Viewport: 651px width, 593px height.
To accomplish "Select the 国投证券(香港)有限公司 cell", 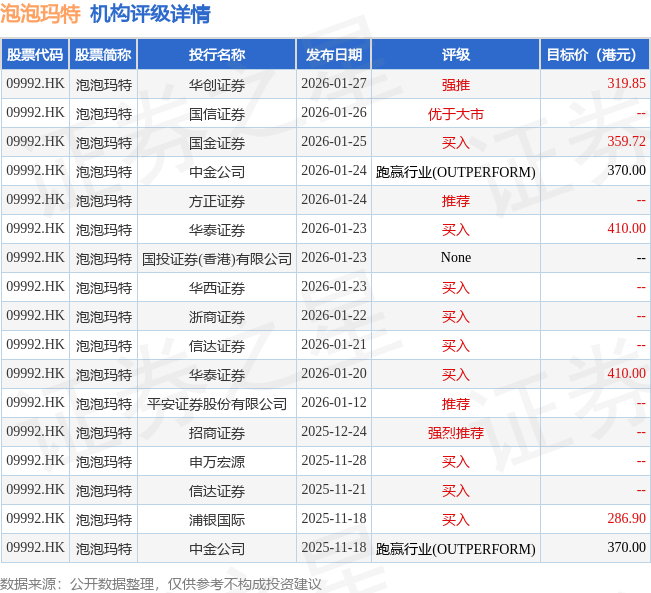I will (x=217, y=259).
